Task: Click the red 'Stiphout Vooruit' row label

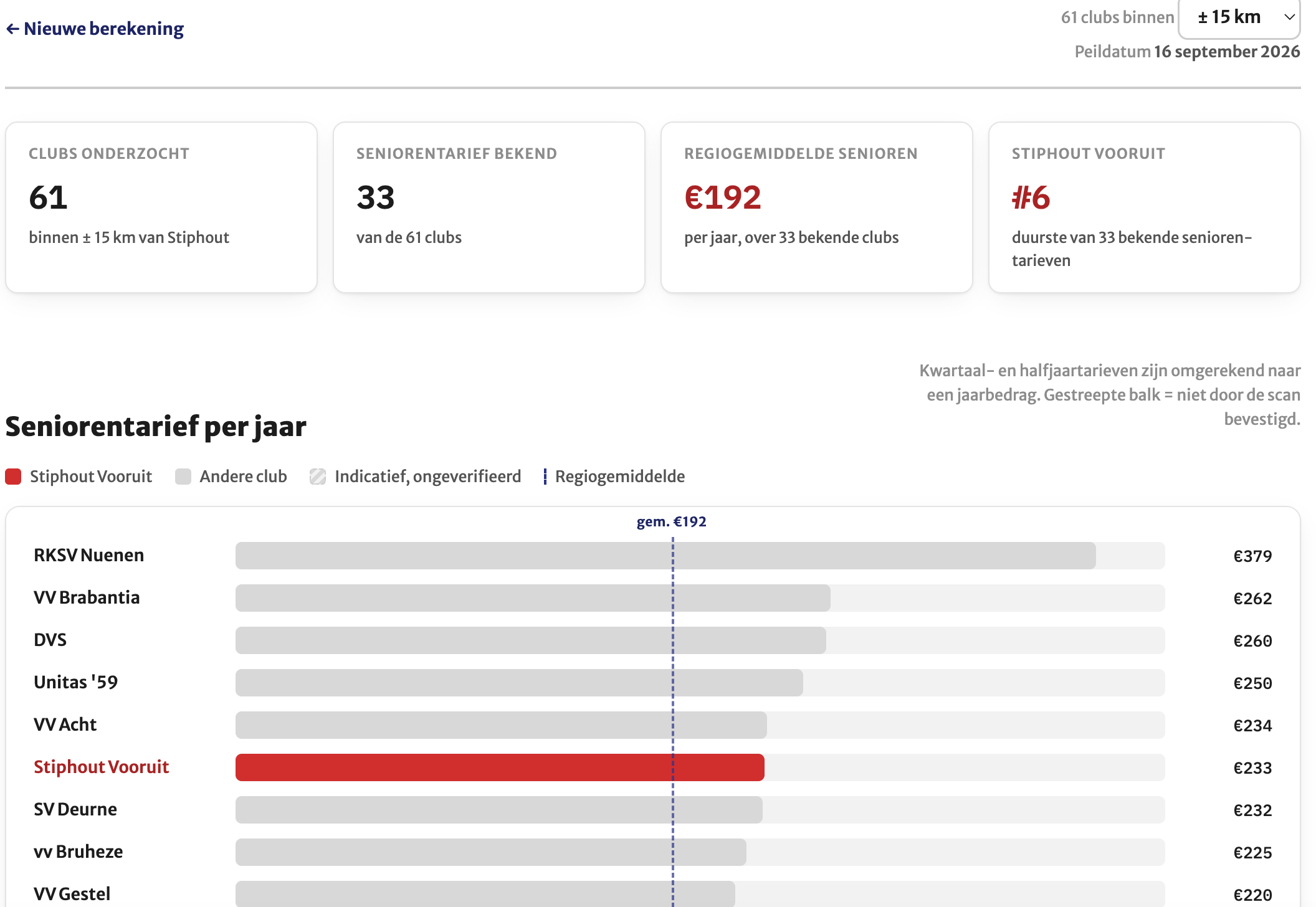Action: [102, 767]
